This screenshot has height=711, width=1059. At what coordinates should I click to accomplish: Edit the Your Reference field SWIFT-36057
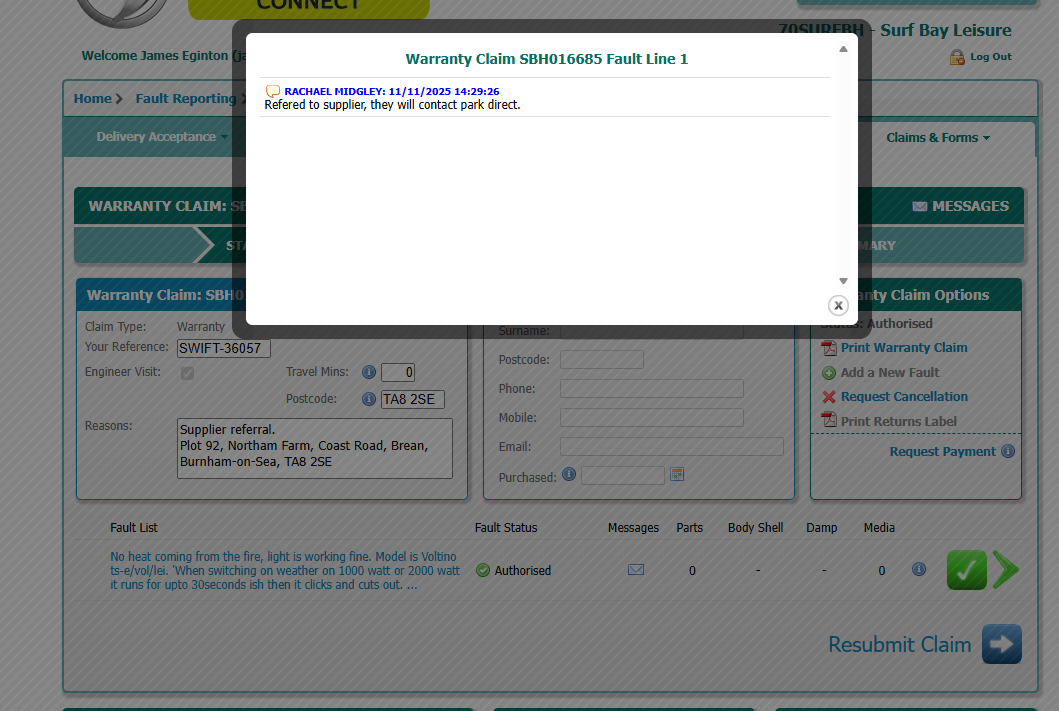(x=224, y=348)
